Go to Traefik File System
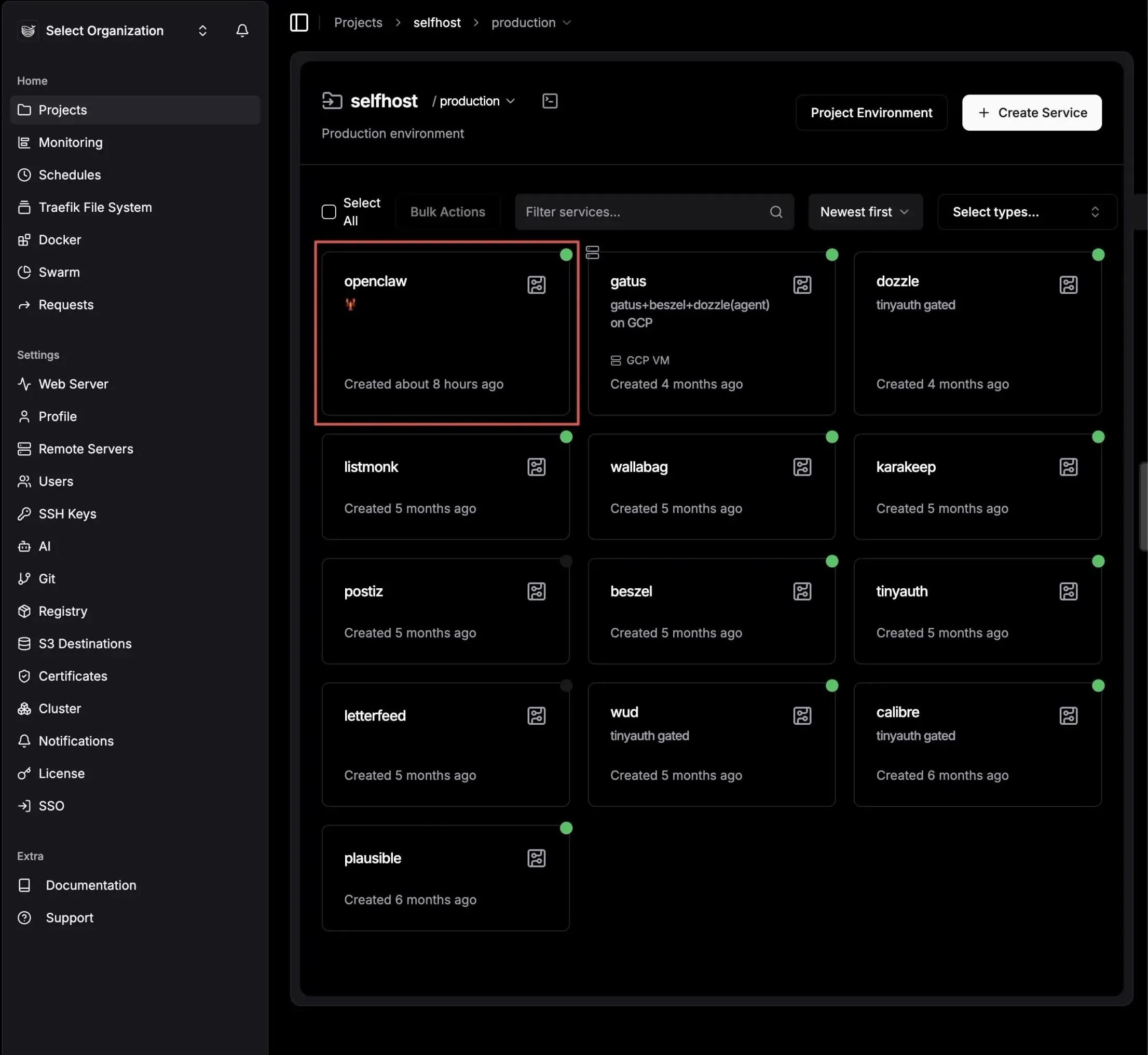1148x1055 pixels. click(x=95, y=207)
